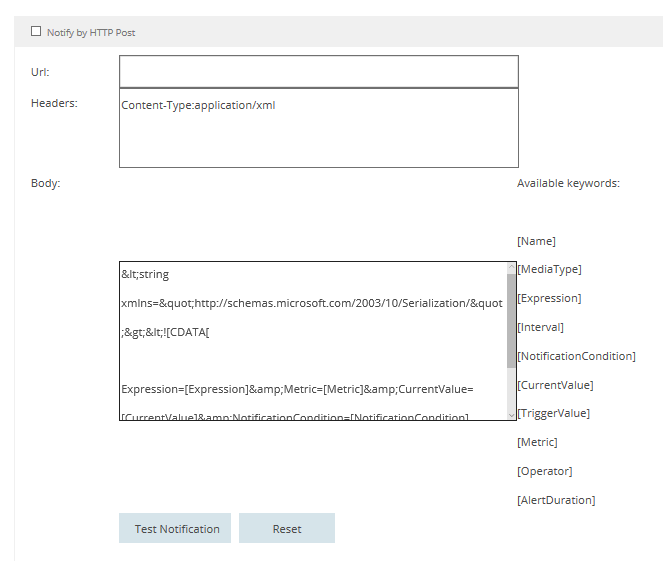The height and width of the screenshot is (561, 663).
Task: Click the ![CDATA[ line in Body
Action: (x=165, y=332)
